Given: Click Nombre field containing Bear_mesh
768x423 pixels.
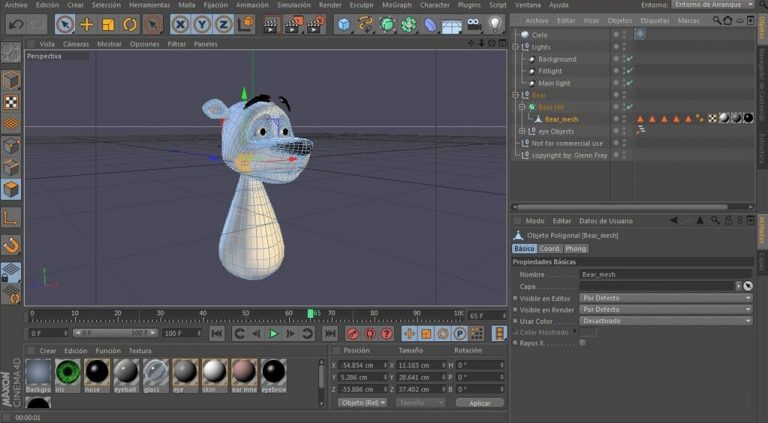Looking at the screenshot, I should (x=666, y=274).
